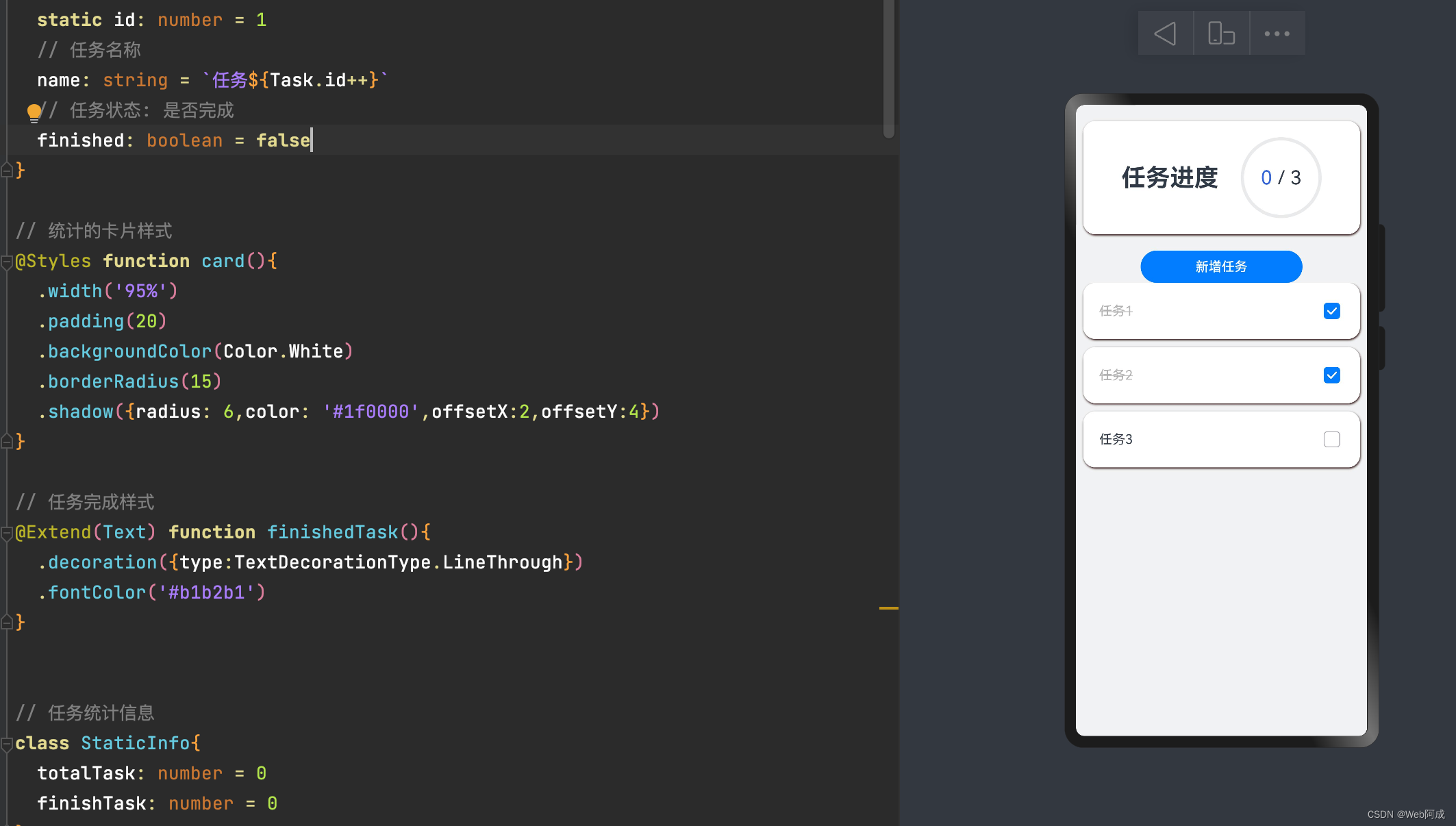
Task: Open the multi-device preview icon
Action: (x=1221, y=34)
